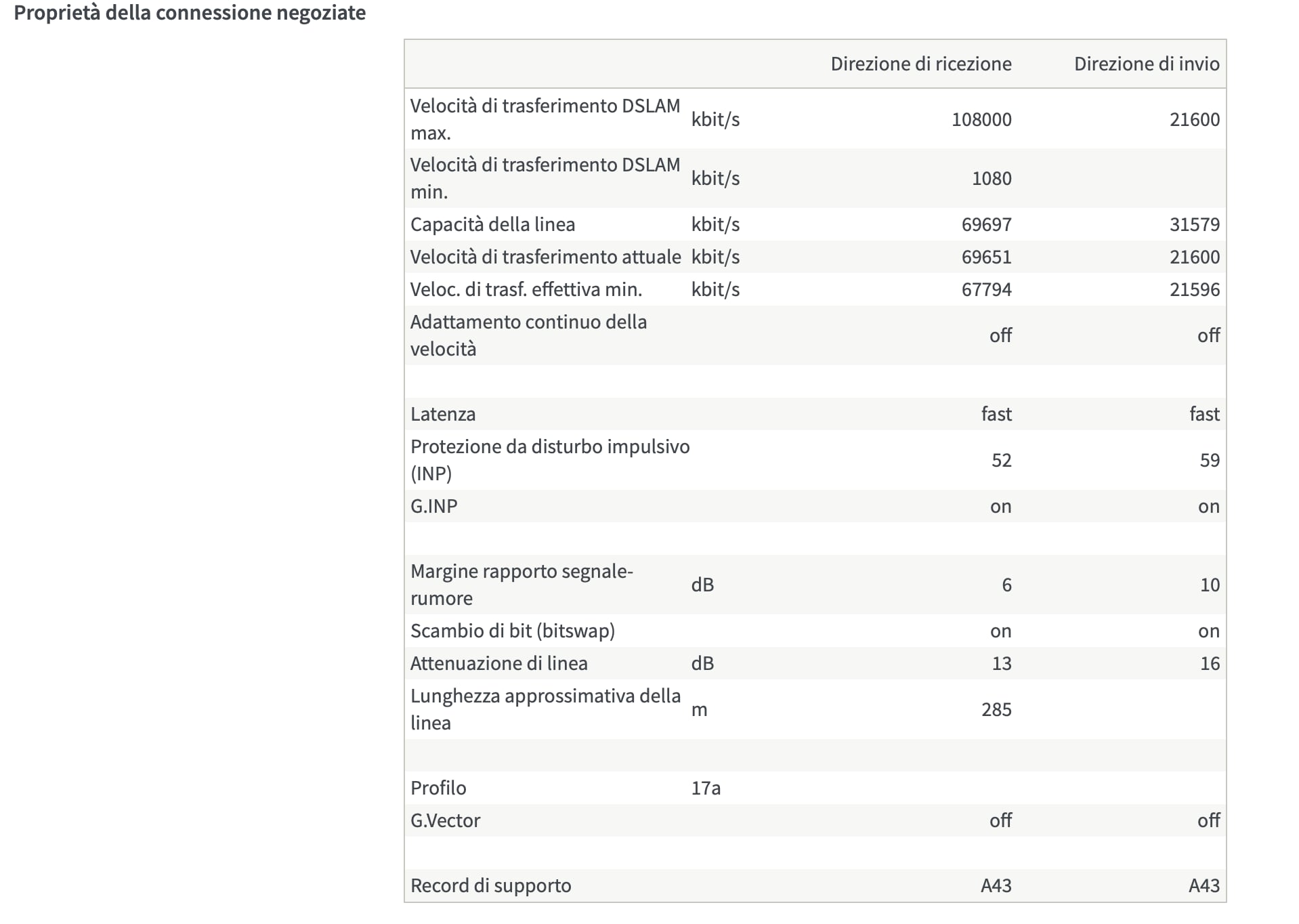Click the profile value 17a
Image resolution: width=1299 pixels, height=924 pixels.
pos(705,788)
